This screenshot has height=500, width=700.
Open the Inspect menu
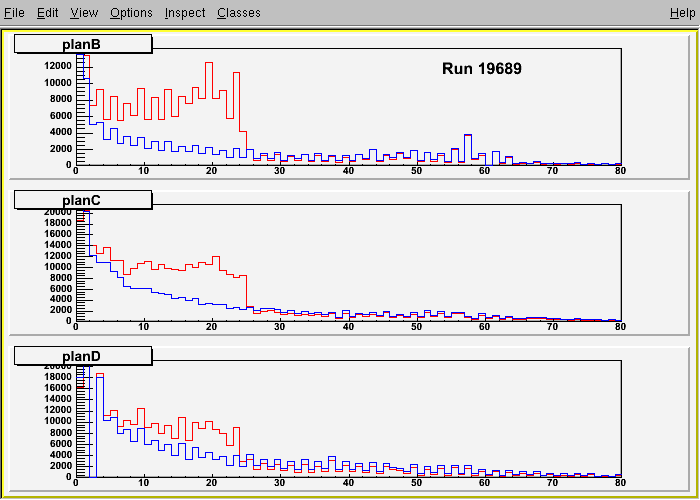185,13
